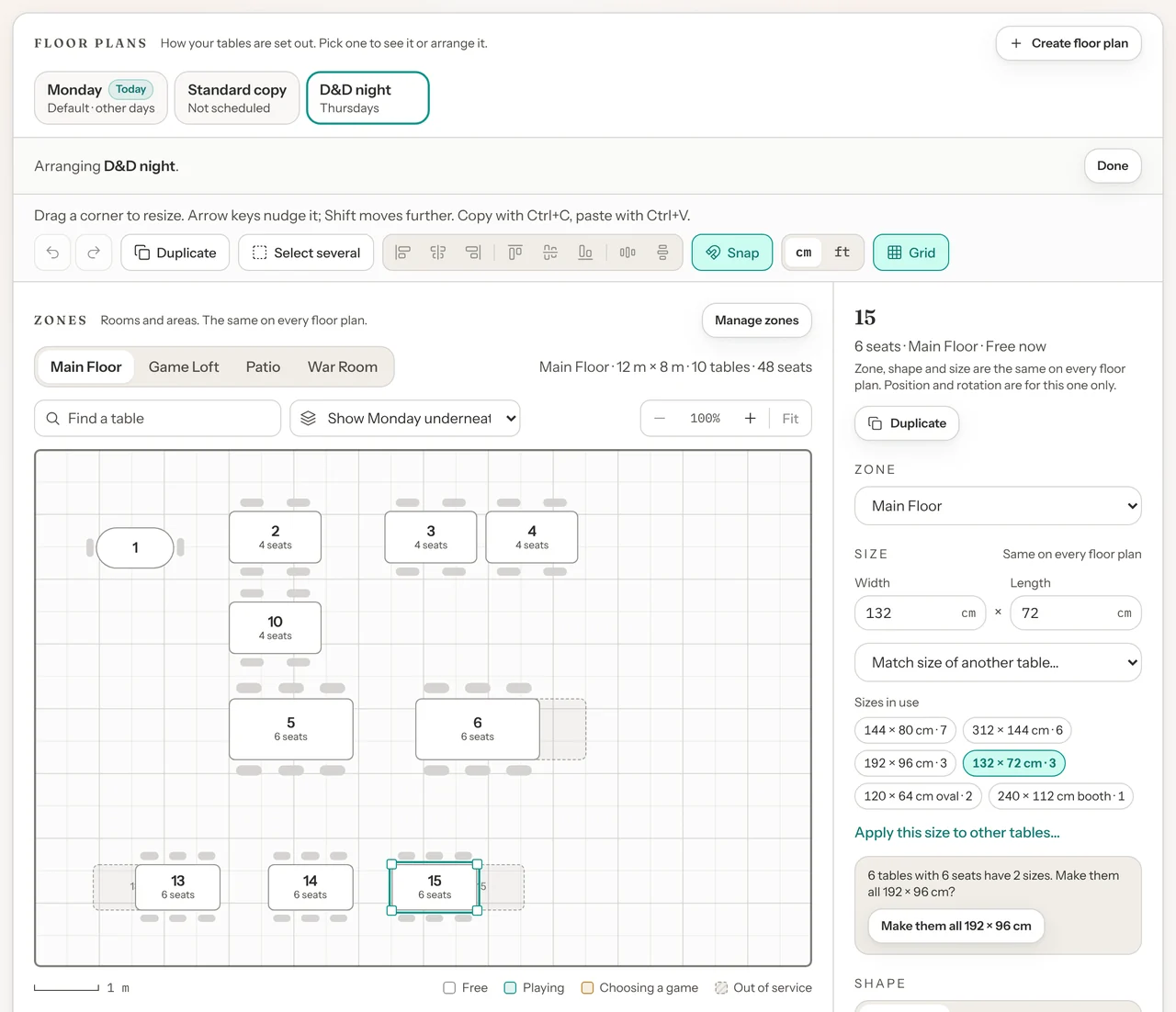1176x1012 pixels.
Task: Redo the last undone change
Action: click(x=94, y=253)
